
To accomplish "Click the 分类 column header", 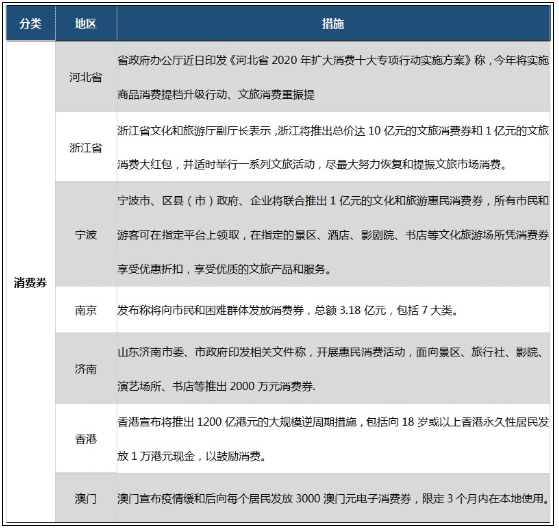I will (31, 24).
